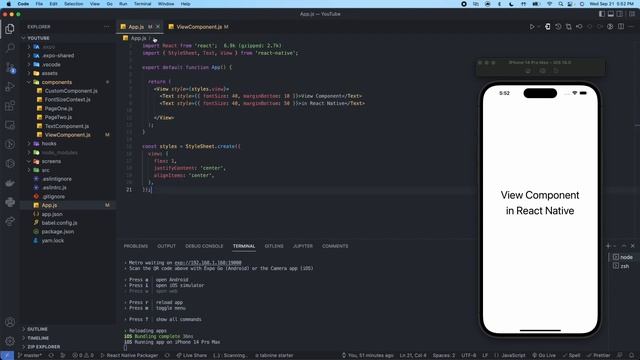This screenshot has height=360, width=640.
Task: Click React Native Packager in the status bar
Action: pos(129,356)
